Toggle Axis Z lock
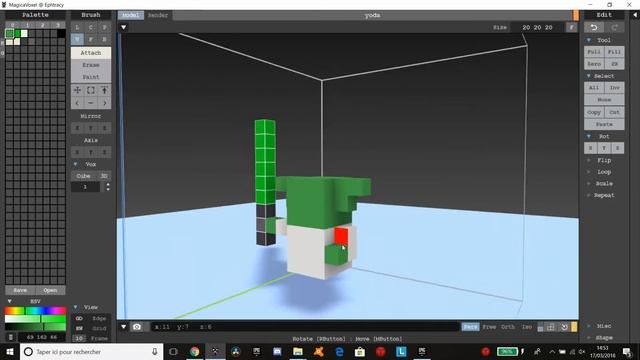 point(104,152)
